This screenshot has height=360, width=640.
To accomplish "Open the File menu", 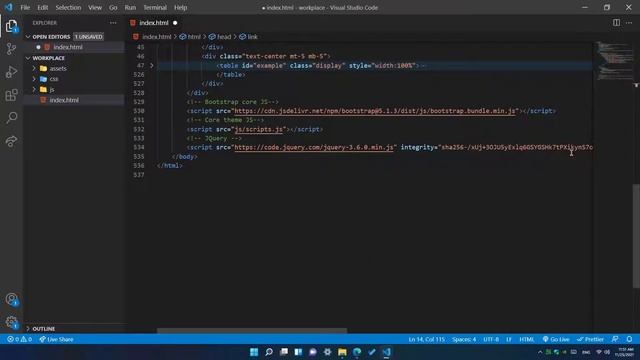I will click(x=25, y=7).
